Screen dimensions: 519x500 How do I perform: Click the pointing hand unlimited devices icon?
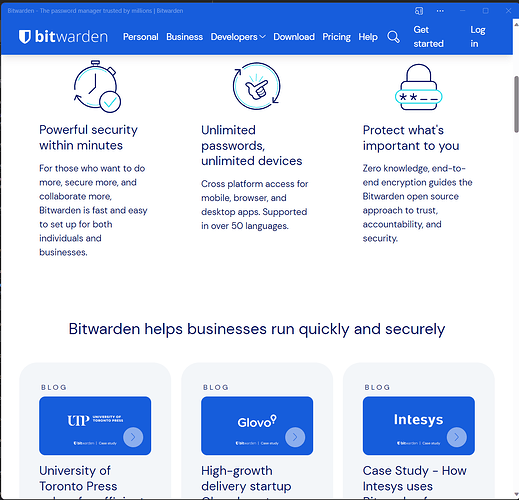(257, 86)
